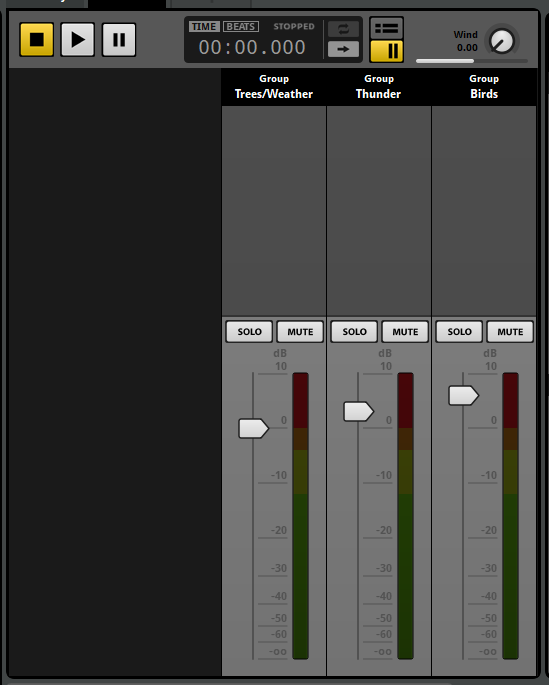The width and height of the screenshot is (549, 685).
Task: Switch time display to TIME mode
Action: [204, 27]
